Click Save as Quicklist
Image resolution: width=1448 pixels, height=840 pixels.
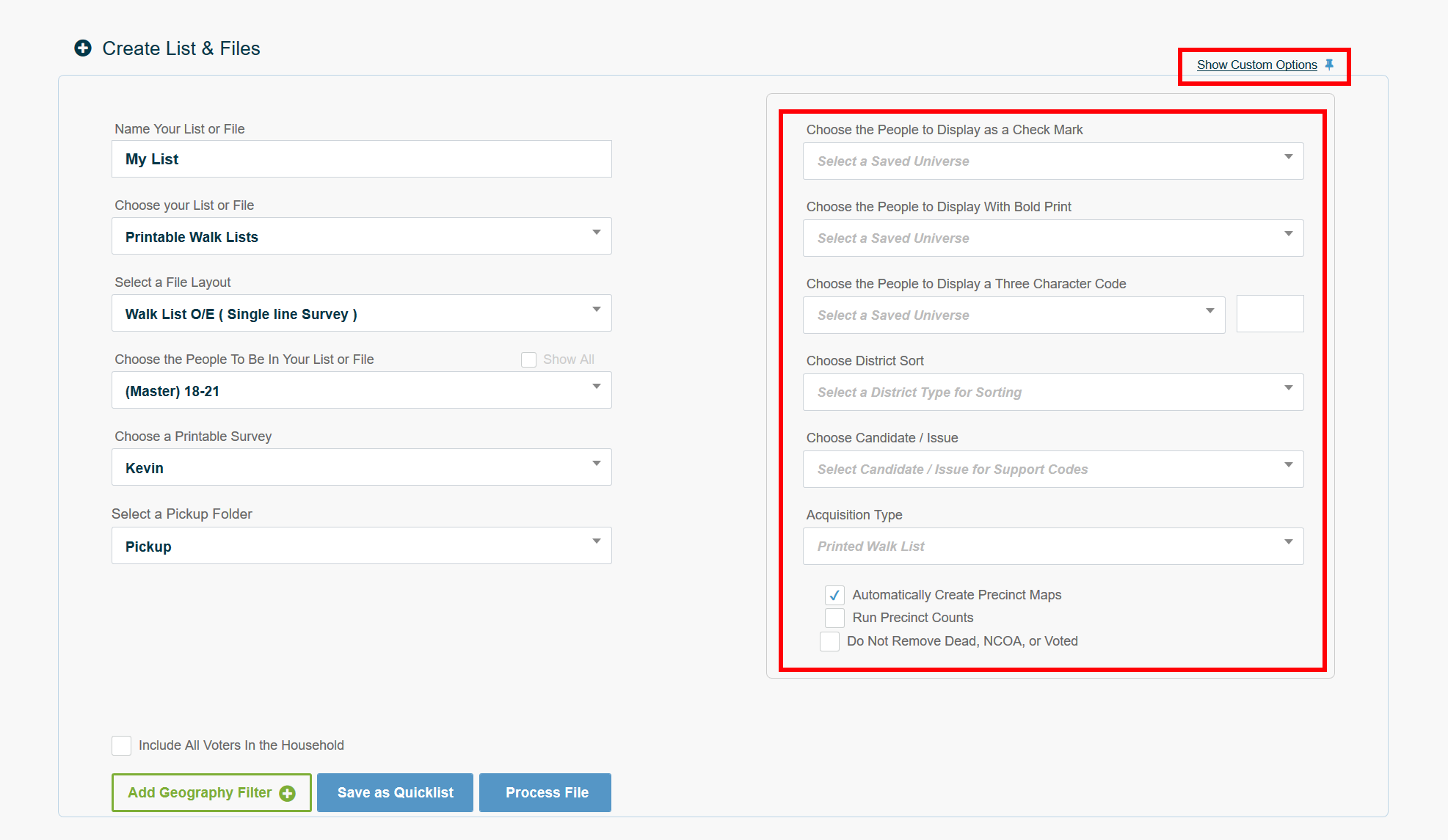395,792
